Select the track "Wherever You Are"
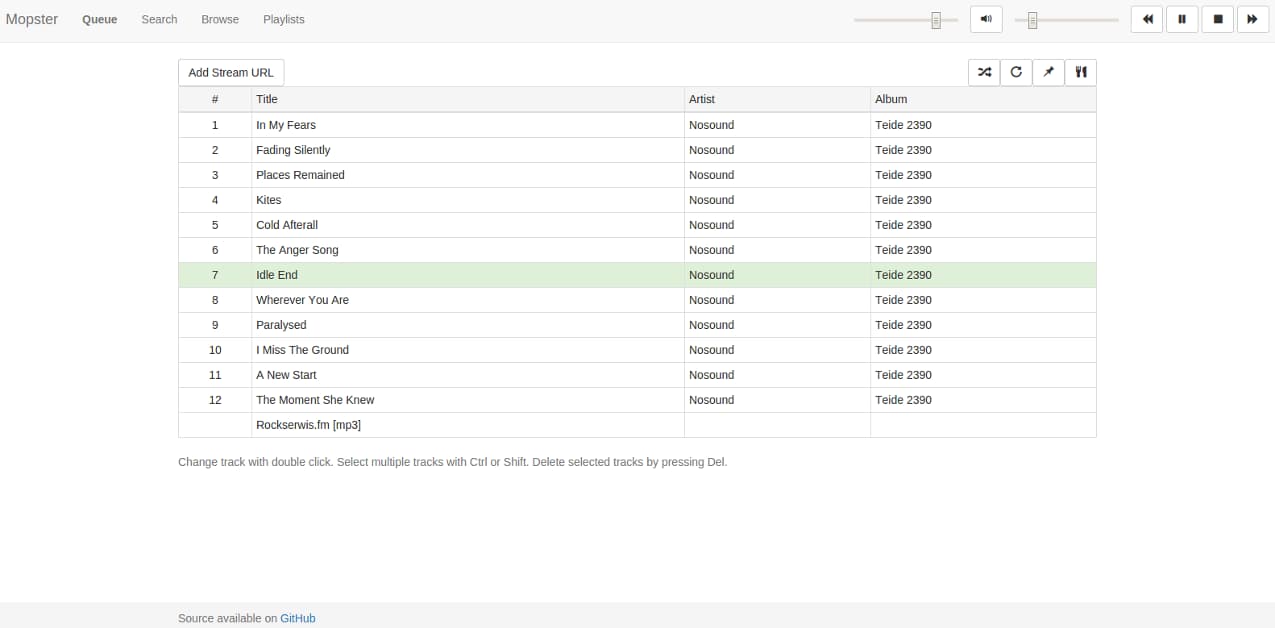This screenshot has height=628, width=1275. click(302, 300)
